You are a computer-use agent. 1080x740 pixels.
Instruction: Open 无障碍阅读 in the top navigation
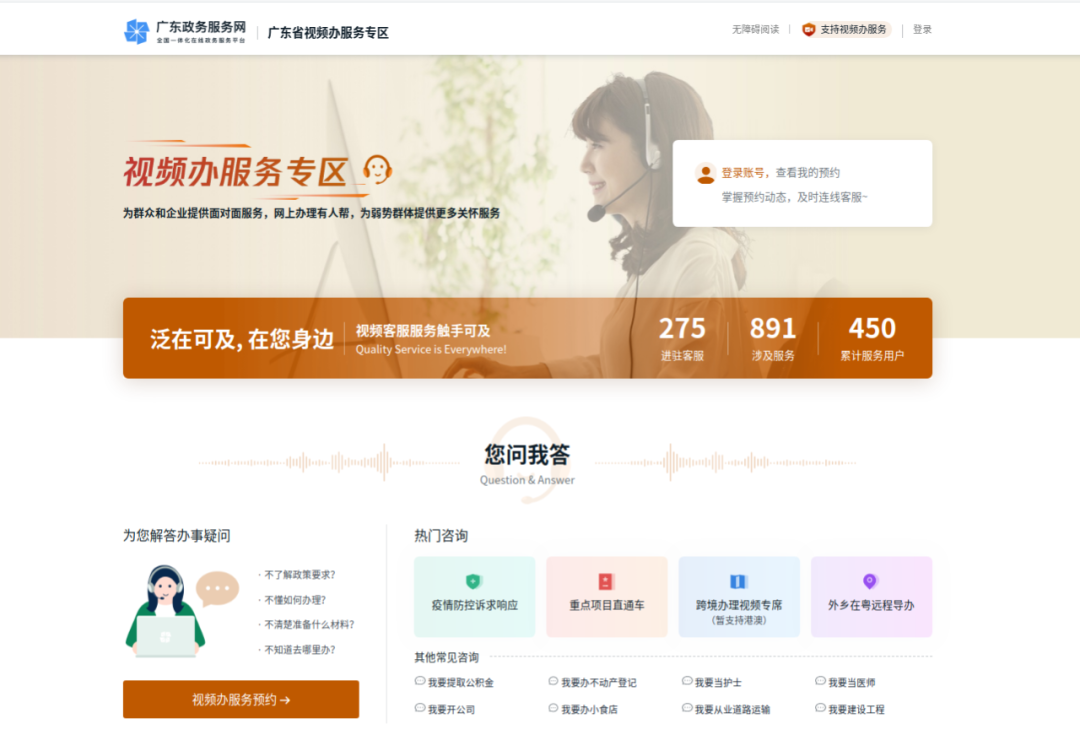click(755, 30)
